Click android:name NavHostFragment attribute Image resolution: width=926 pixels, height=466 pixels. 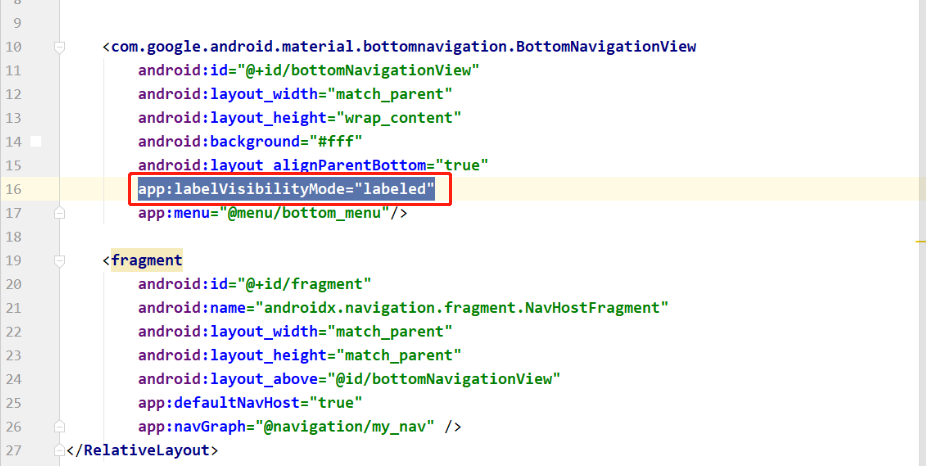point(403,308)
